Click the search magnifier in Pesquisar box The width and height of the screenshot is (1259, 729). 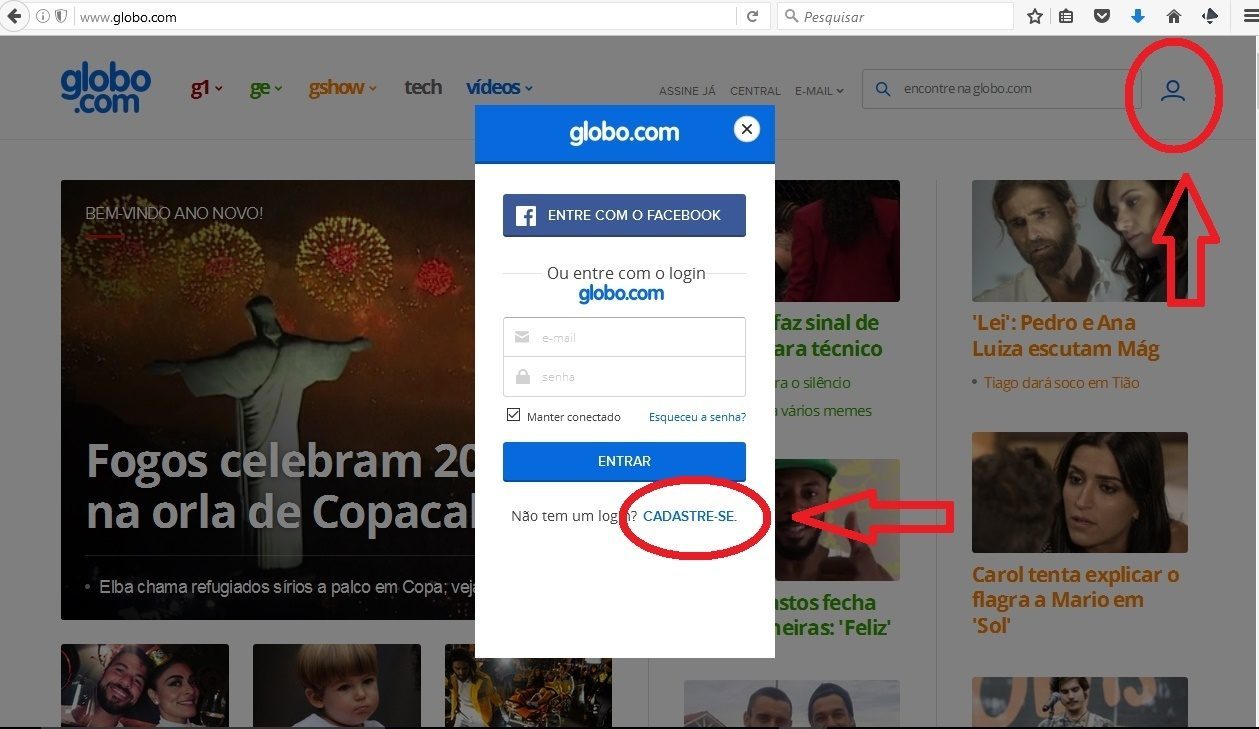pyautogui.click(x=791, y=16)
